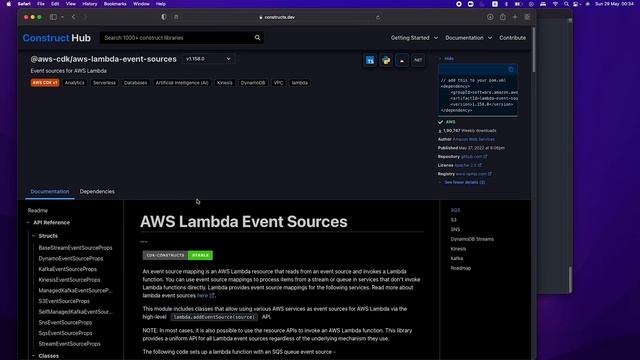Click the Bluetooth menu bar icon

507,4
